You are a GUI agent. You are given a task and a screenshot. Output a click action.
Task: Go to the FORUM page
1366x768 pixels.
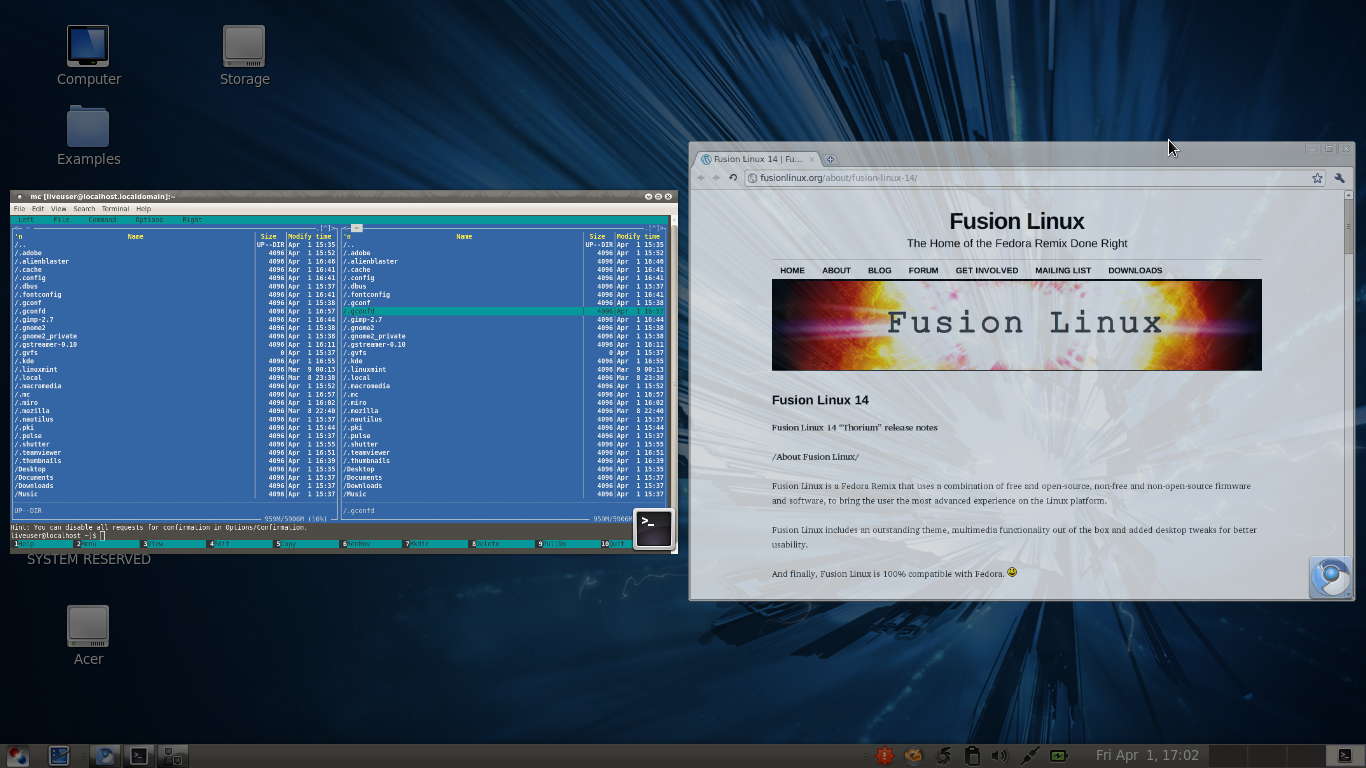coord(923,270)
